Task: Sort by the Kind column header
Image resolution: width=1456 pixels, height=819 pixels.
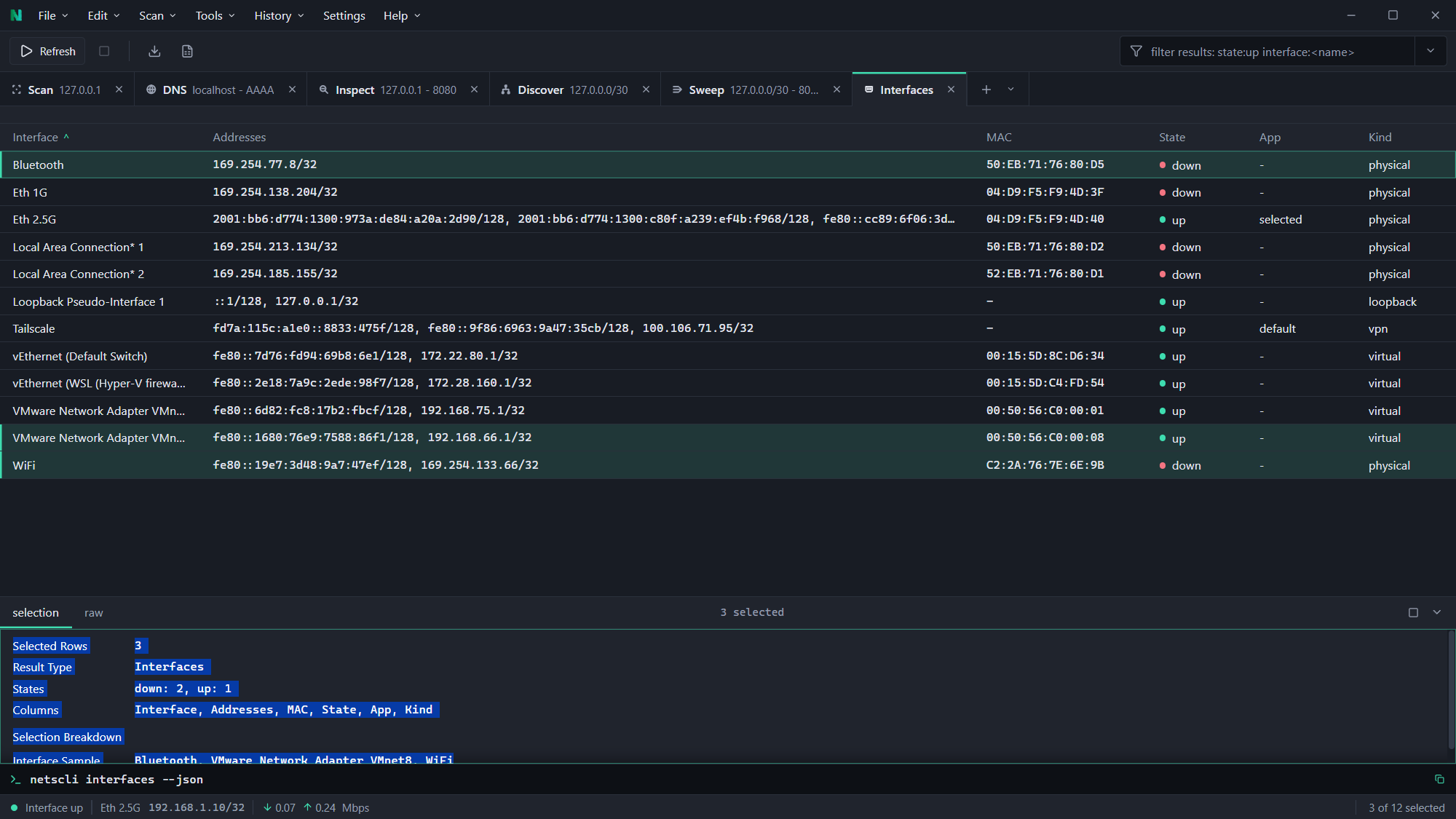Action: [x=1380, y=137]
